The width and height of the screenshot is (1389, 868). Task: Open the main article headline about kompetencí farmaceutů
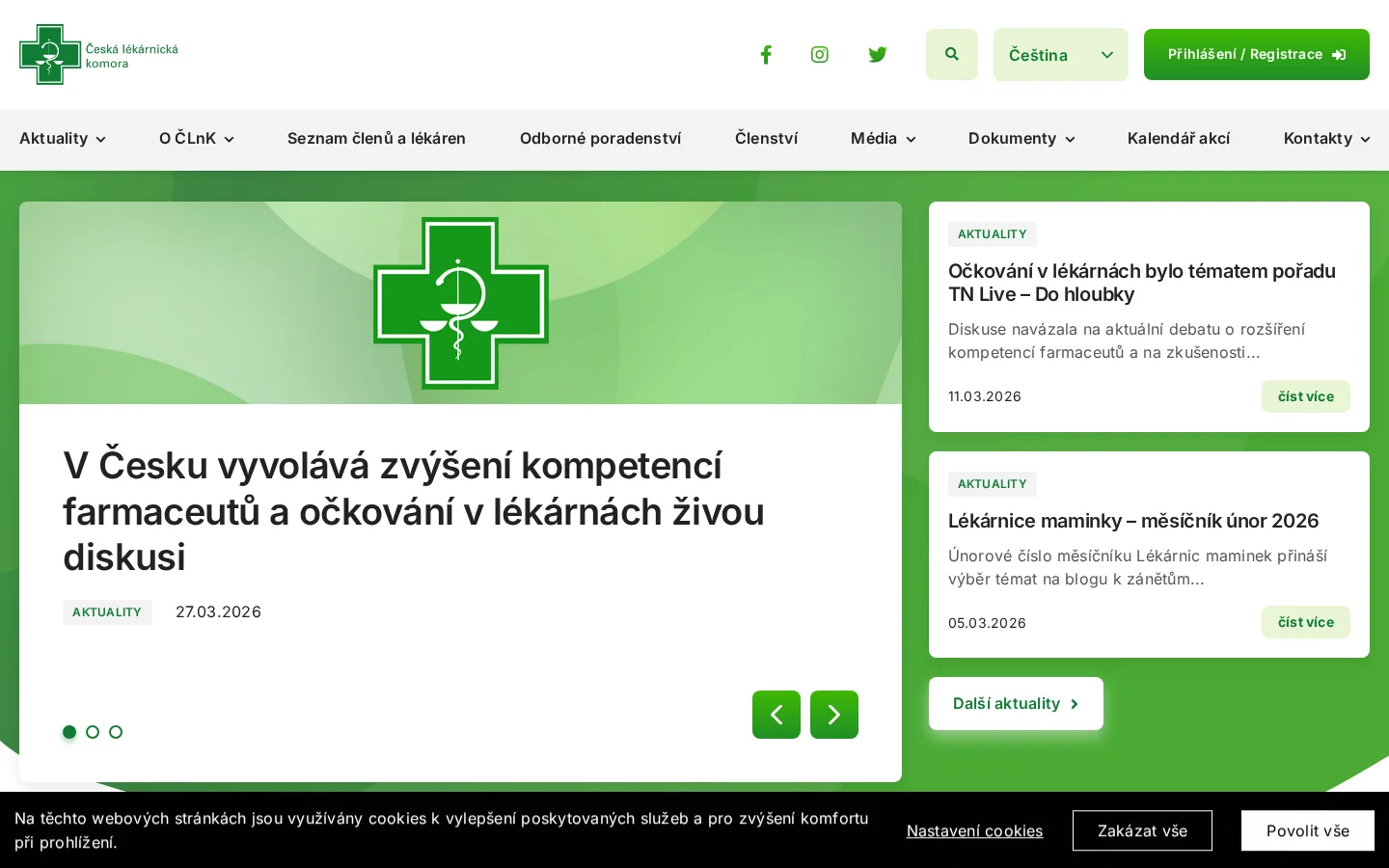[x=414, y=511]
